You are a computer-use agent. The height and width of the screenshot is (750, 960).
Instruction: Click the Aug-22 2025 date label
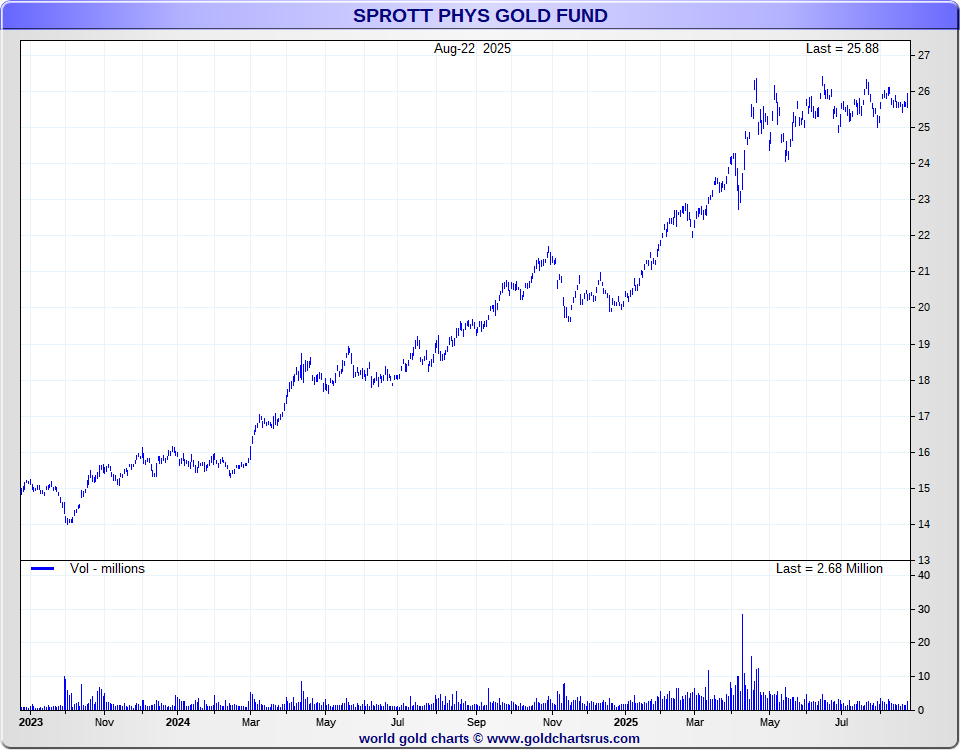(472, 49)
